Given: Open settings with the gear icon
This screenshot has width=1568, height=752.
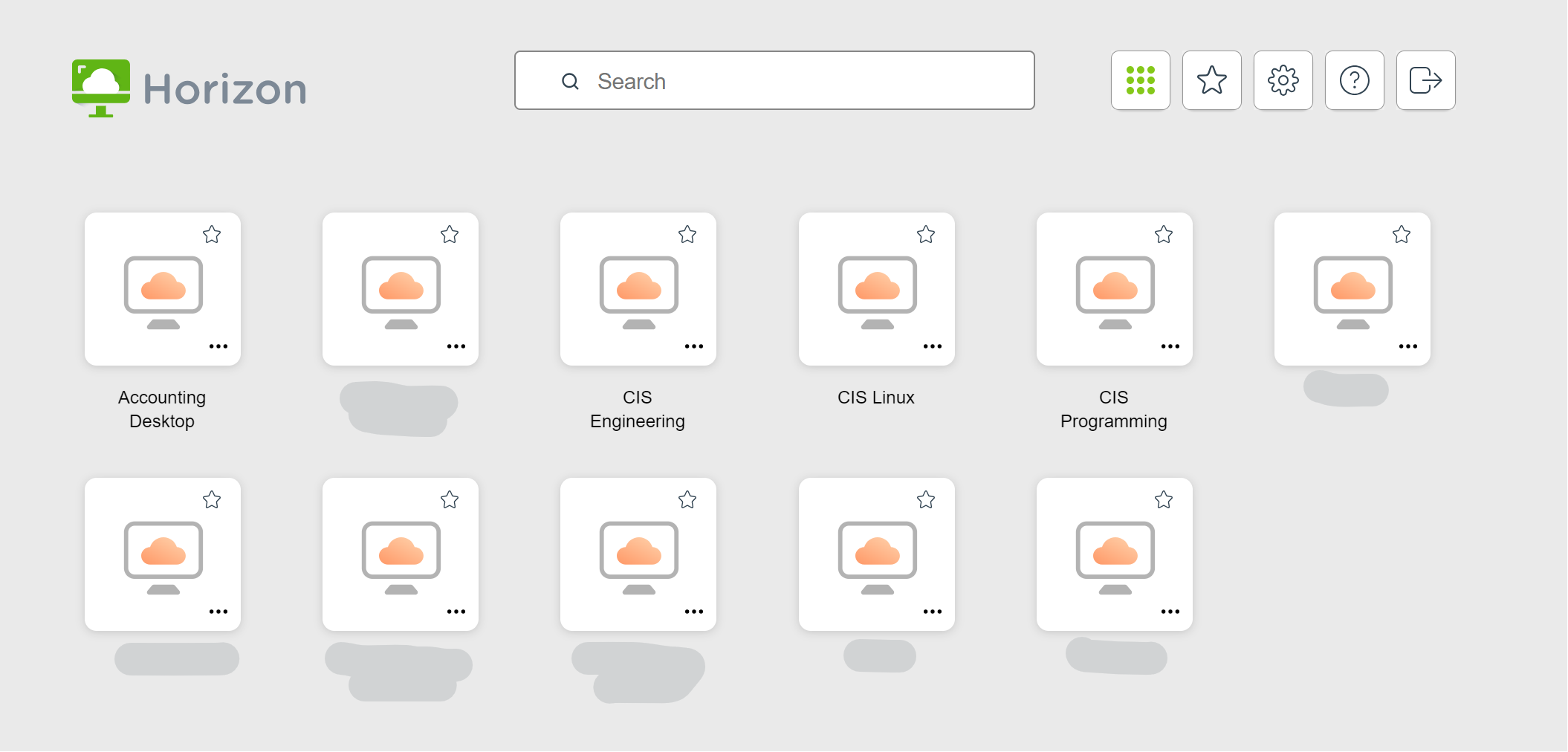Looking at the screenshot, I should pos(1283,80).
